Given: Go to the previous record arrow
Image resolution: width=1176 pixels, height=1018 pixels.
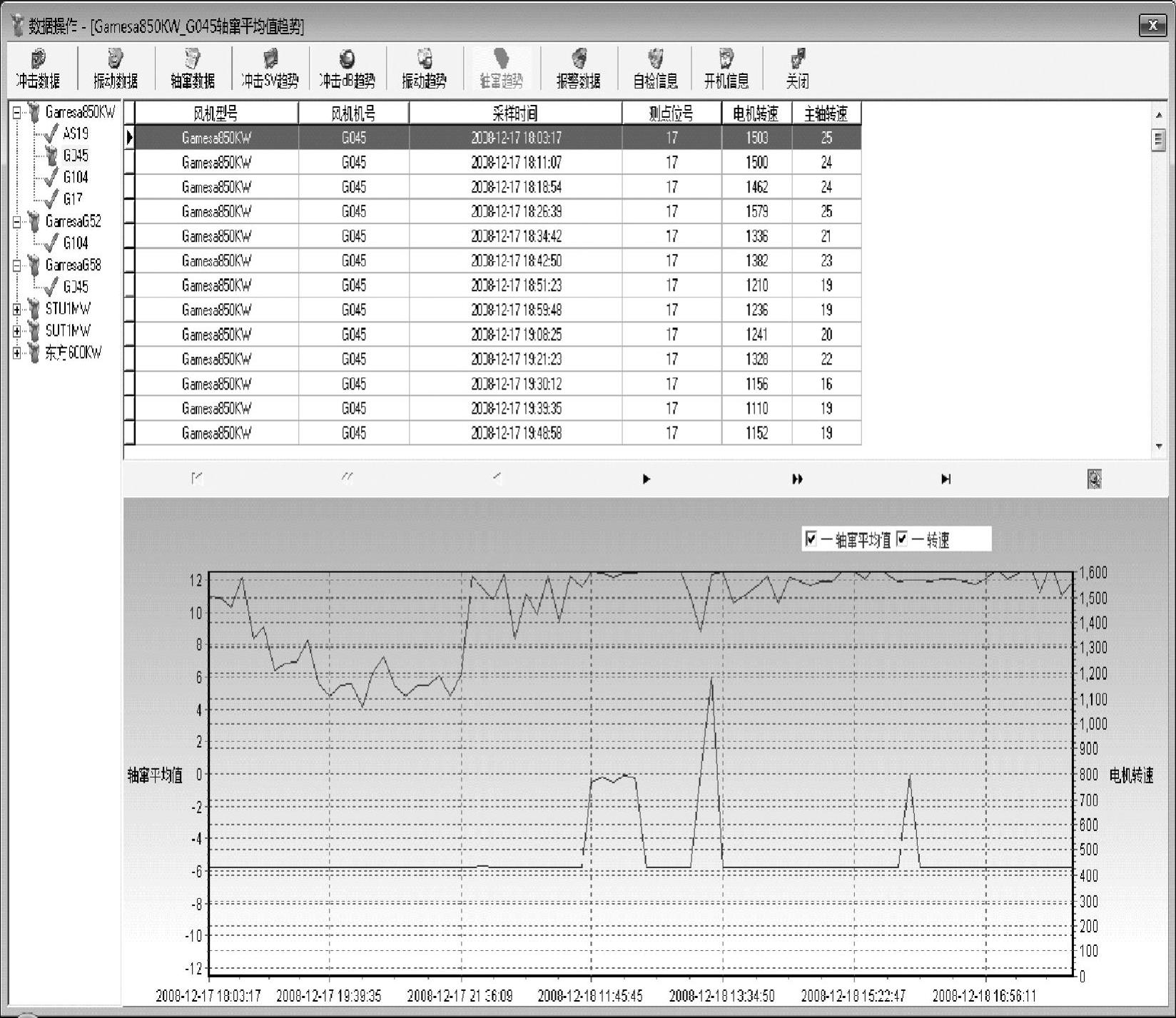Looking at the screenshot, I should coord(497,478).
